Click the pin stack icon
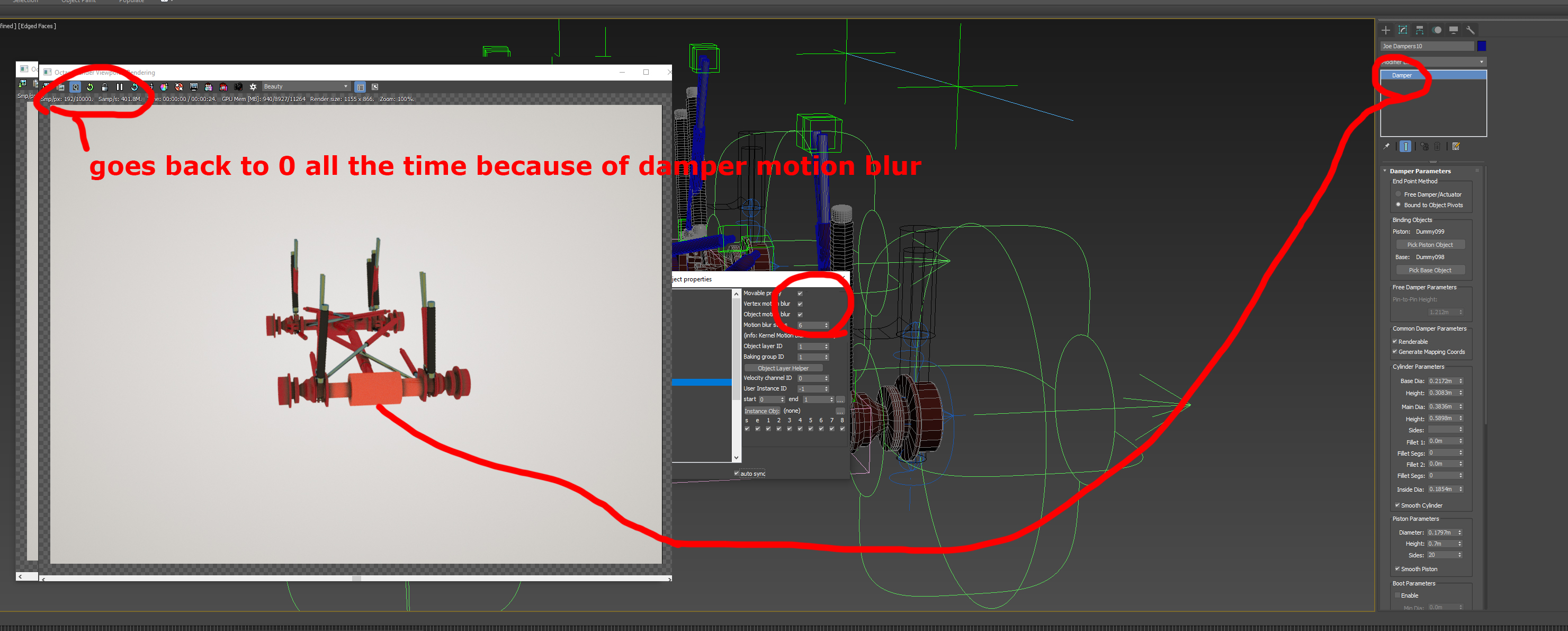The height and width of the screenshot is (631, 1568). (x=1386, y=146)
